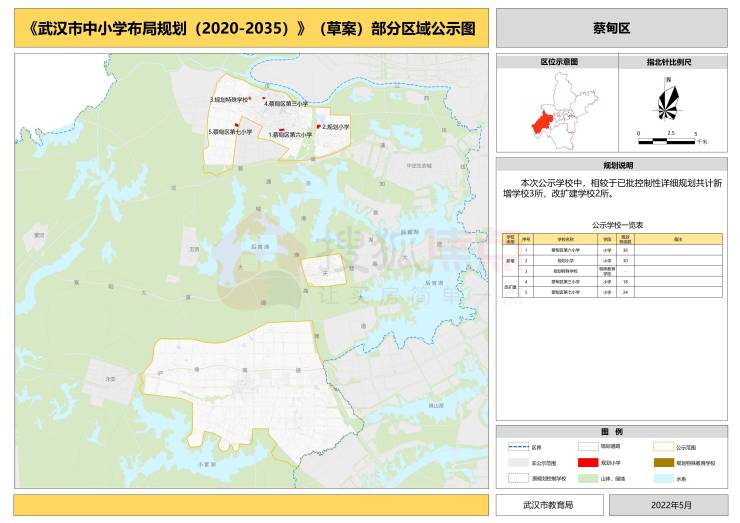The height and width of the screenshot is (523, 740).
Task: Click the 2022年5月 date box
Action: [x=670, y=505]
